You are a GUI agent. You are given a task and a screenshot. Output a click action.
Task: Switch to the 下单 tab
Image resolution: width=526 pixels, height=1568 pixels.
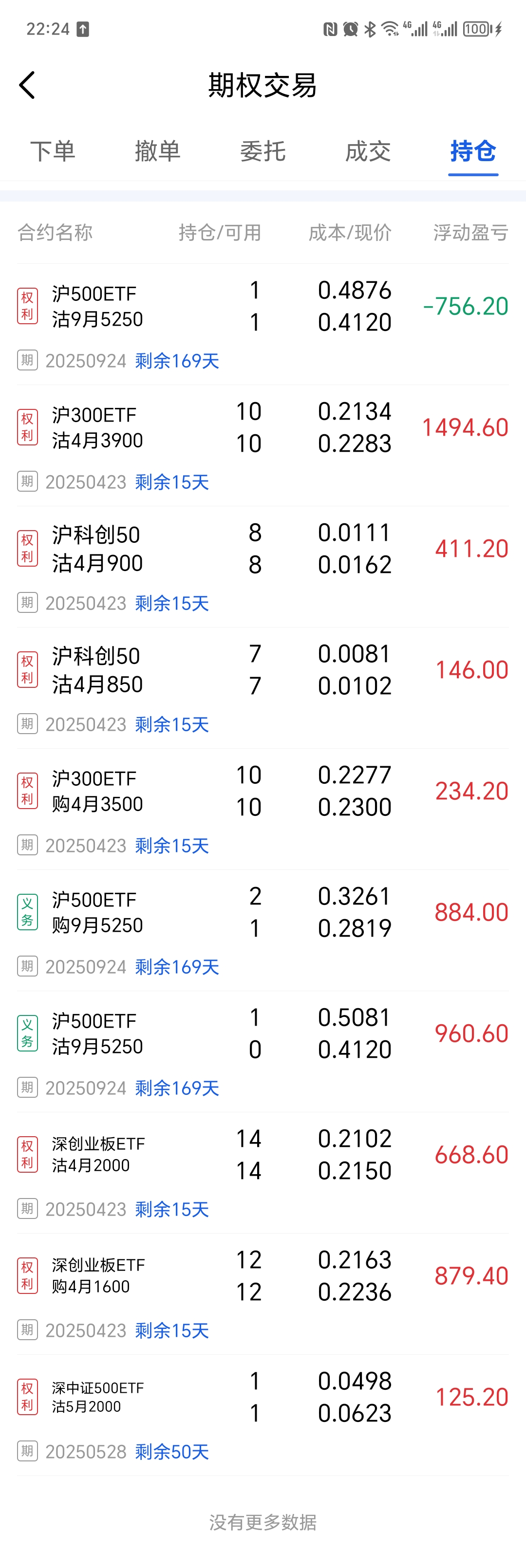53,151
